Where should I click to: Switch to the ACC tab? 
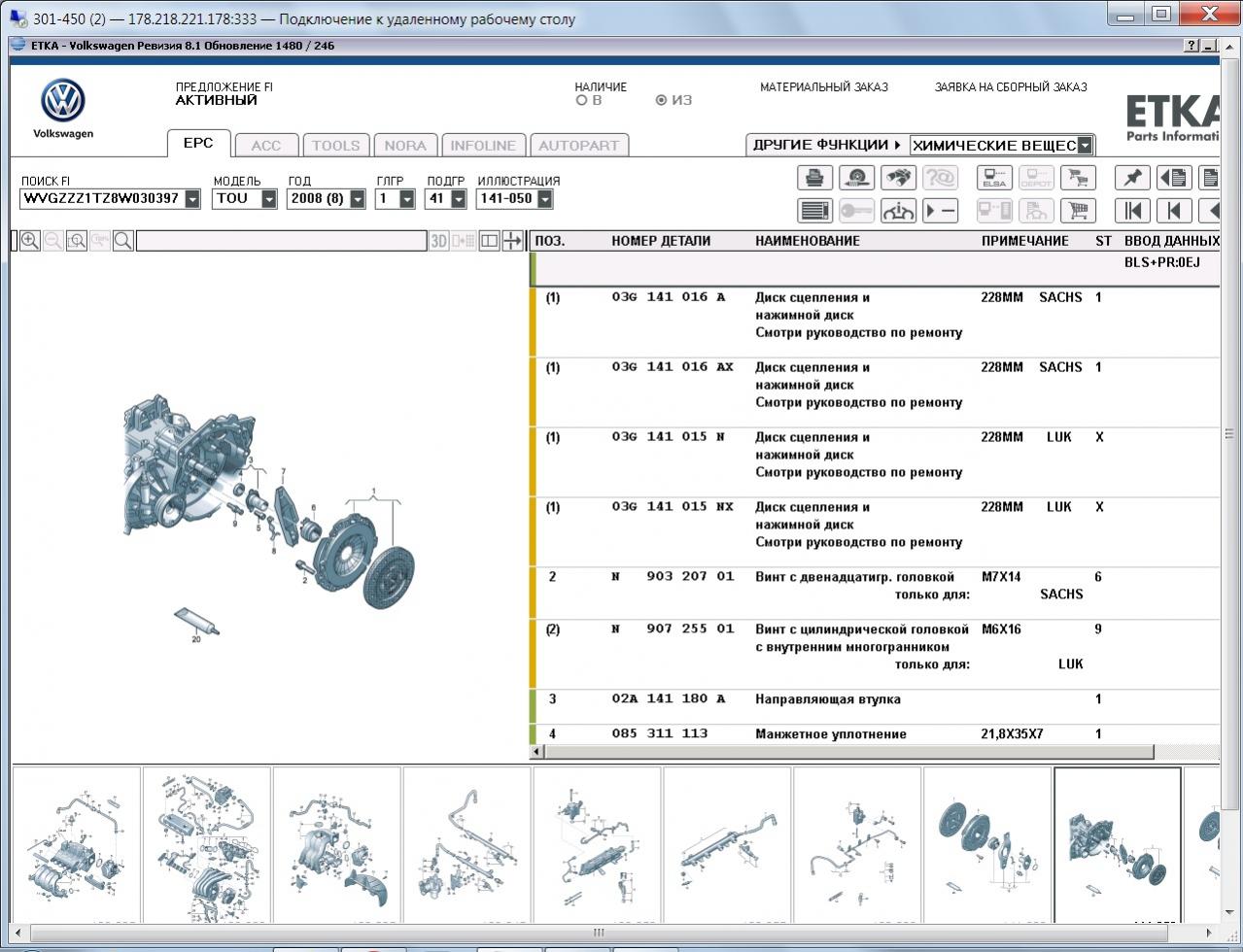pyautogui.click(x=266, y=146)
